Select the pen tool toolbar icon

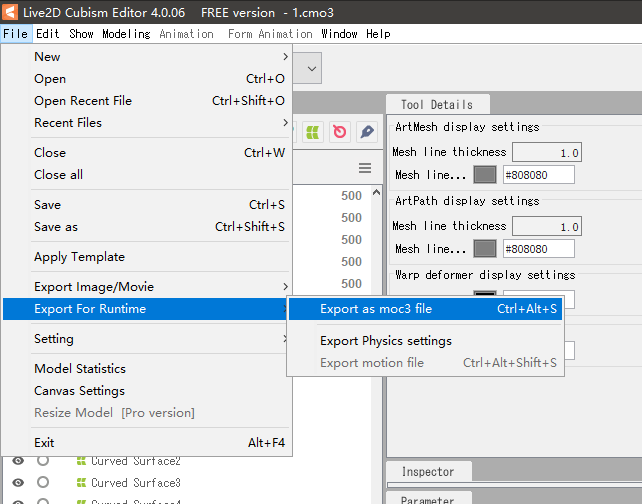(x=367, y=132)
